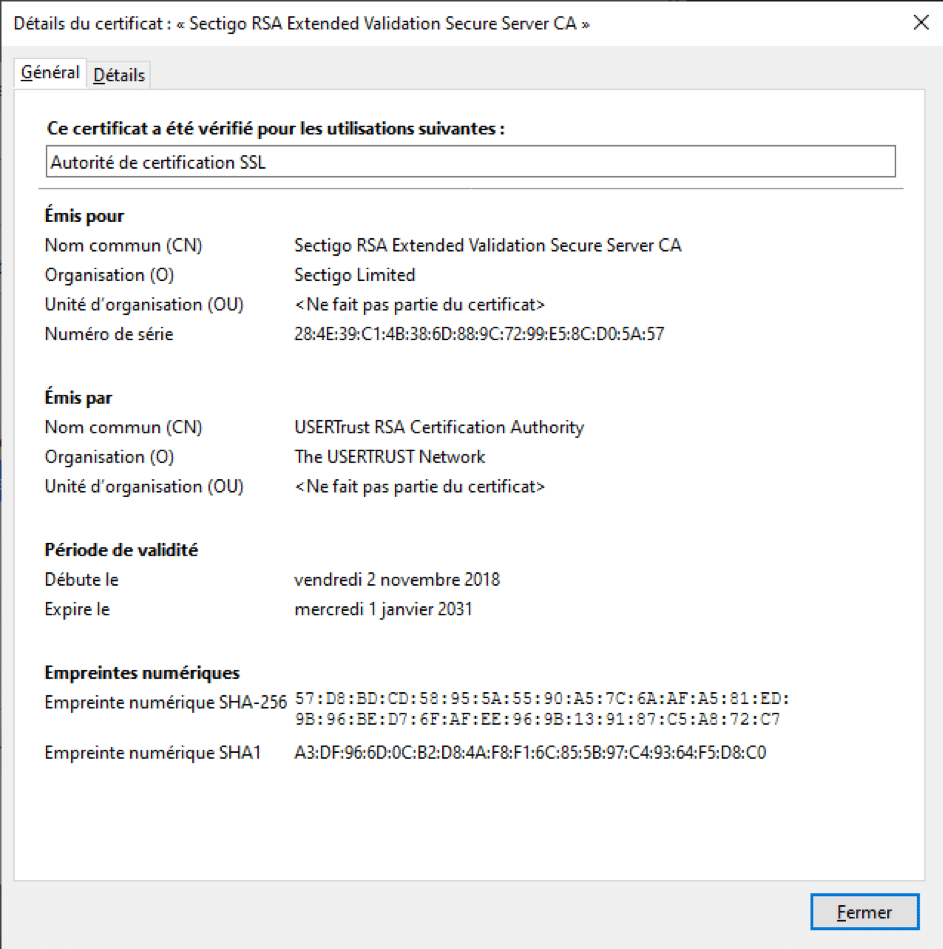Switch to the Détails tab
The width and height of the screenshot is (943, 949).
(x=119, y=75)
